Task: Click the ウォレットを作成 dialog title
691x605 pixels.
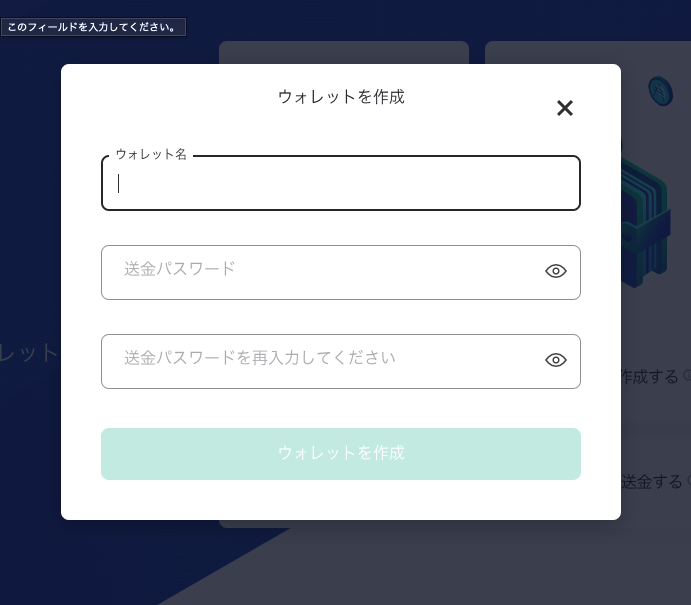Action: point(341,97)
